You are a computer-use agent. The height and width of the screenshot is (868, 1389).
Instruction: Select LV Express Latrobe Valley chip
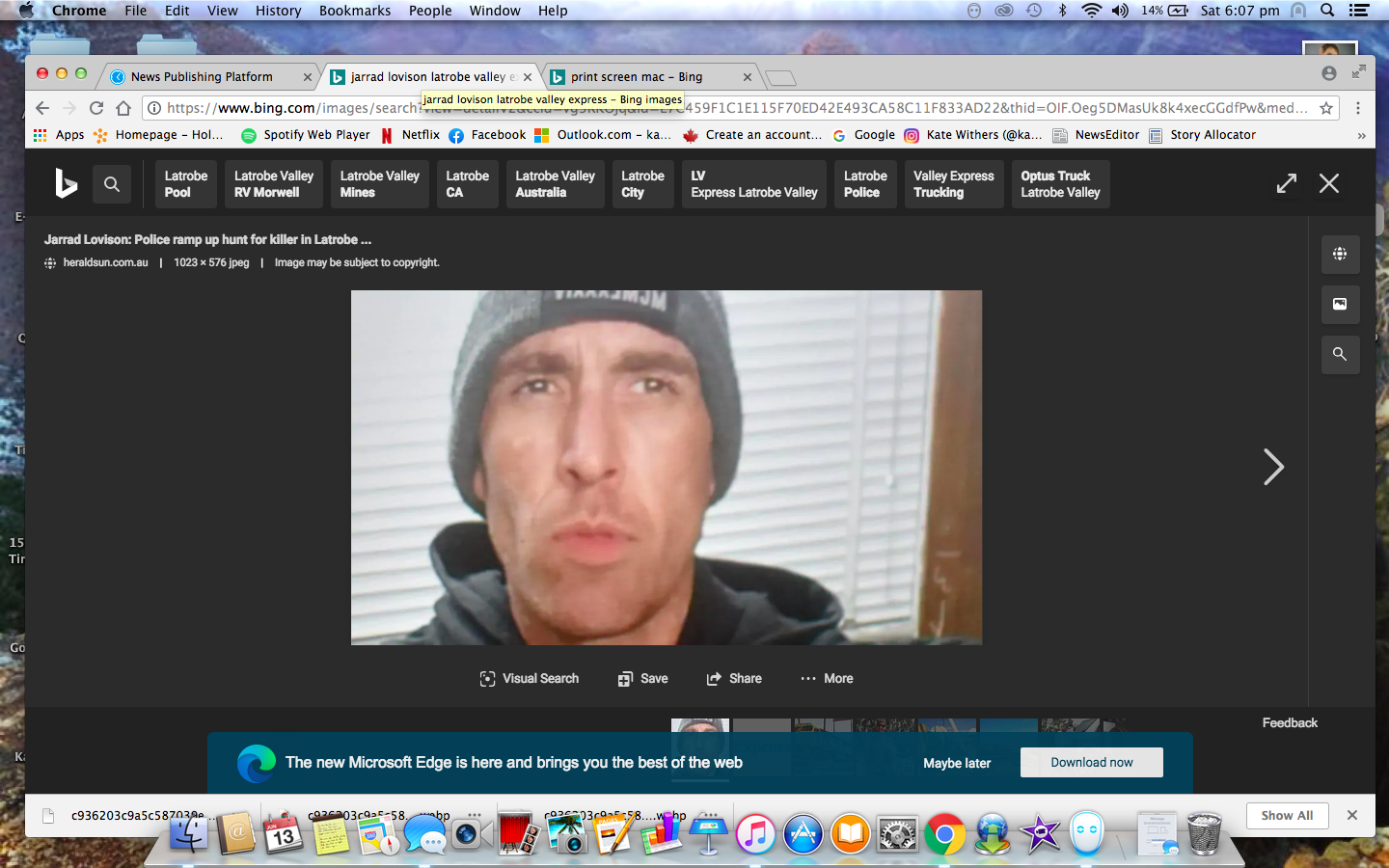coord(754,184)
